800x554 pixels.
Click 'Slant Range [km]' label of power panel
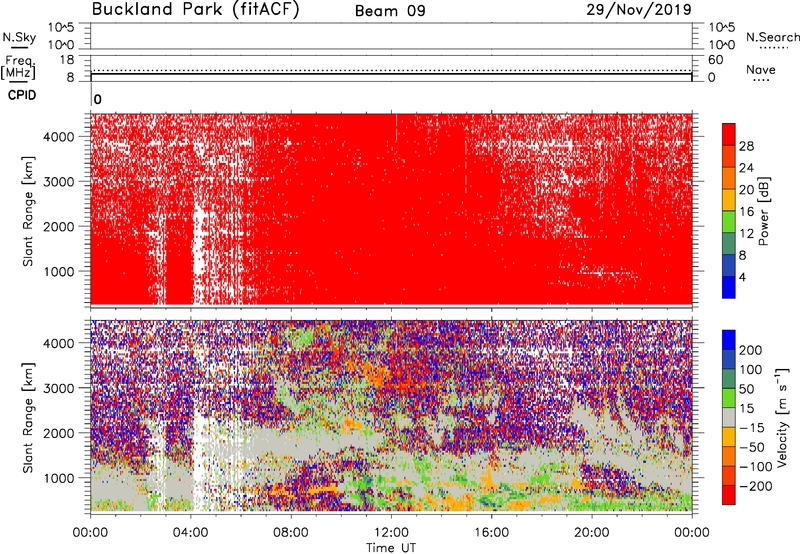28,211
